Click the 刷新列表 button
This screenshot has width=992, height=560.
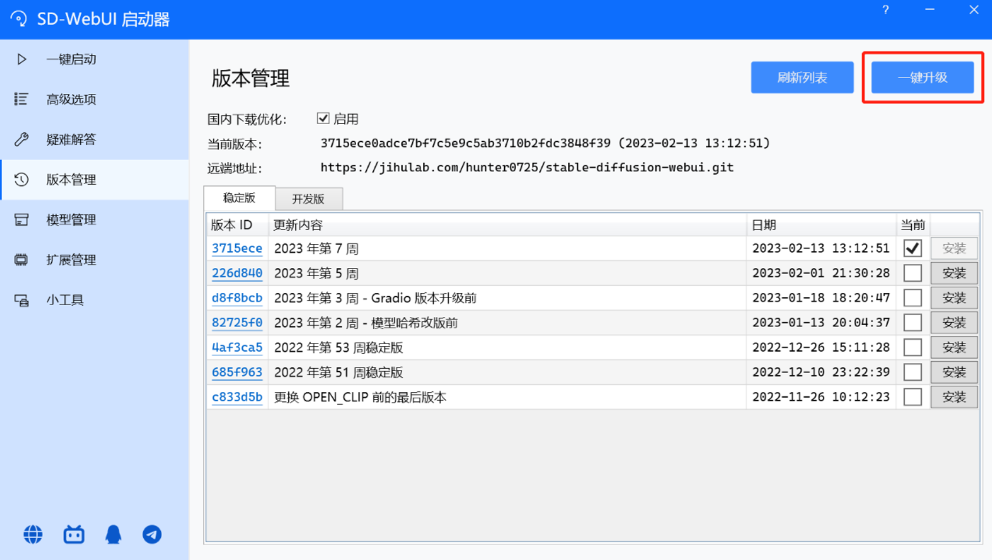[x=802, y=77]
